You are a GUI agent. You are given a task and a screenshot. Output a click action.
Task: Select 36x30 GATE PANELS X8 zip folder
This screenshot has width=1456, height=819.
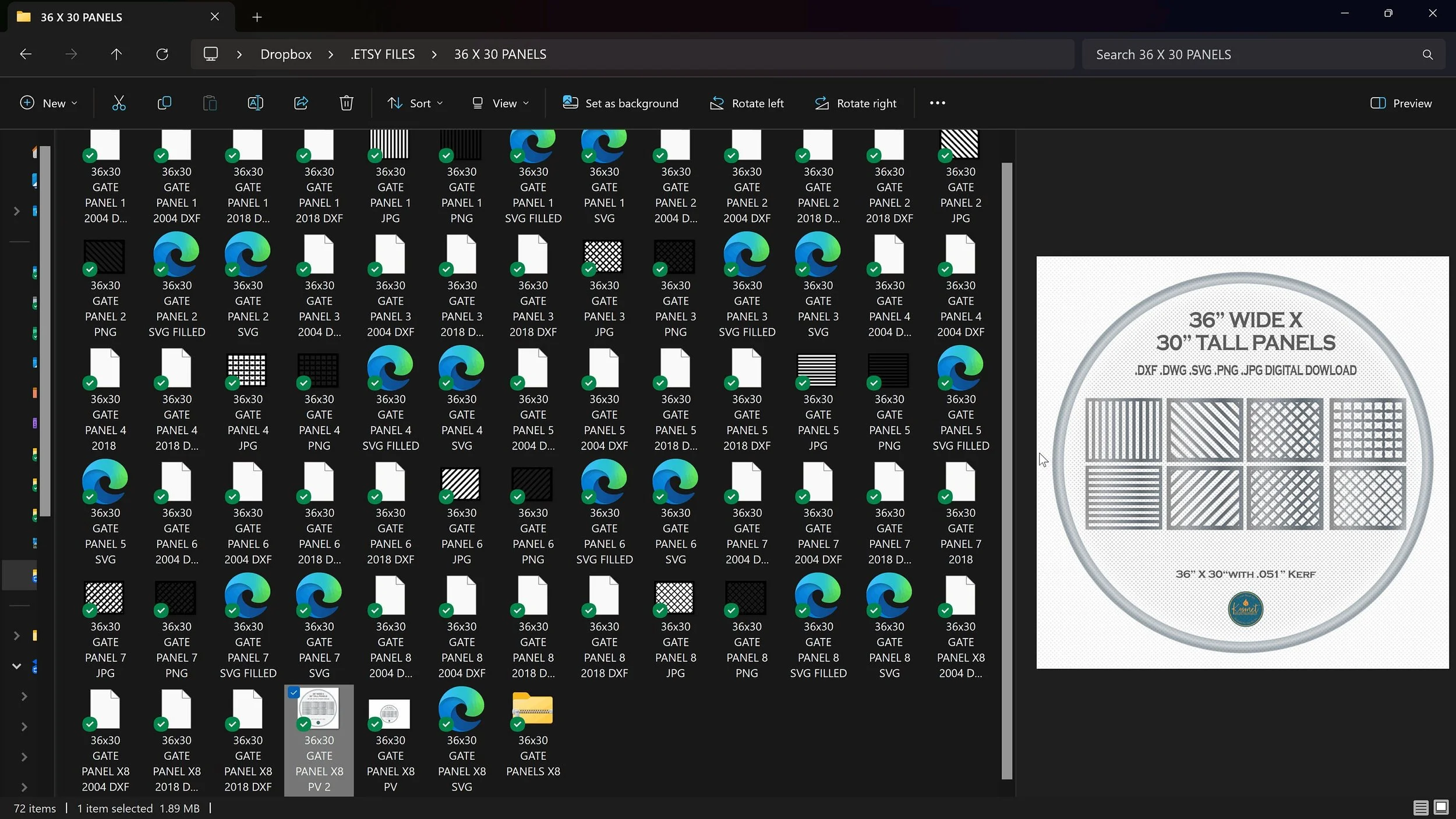click(x=533, y=733)
